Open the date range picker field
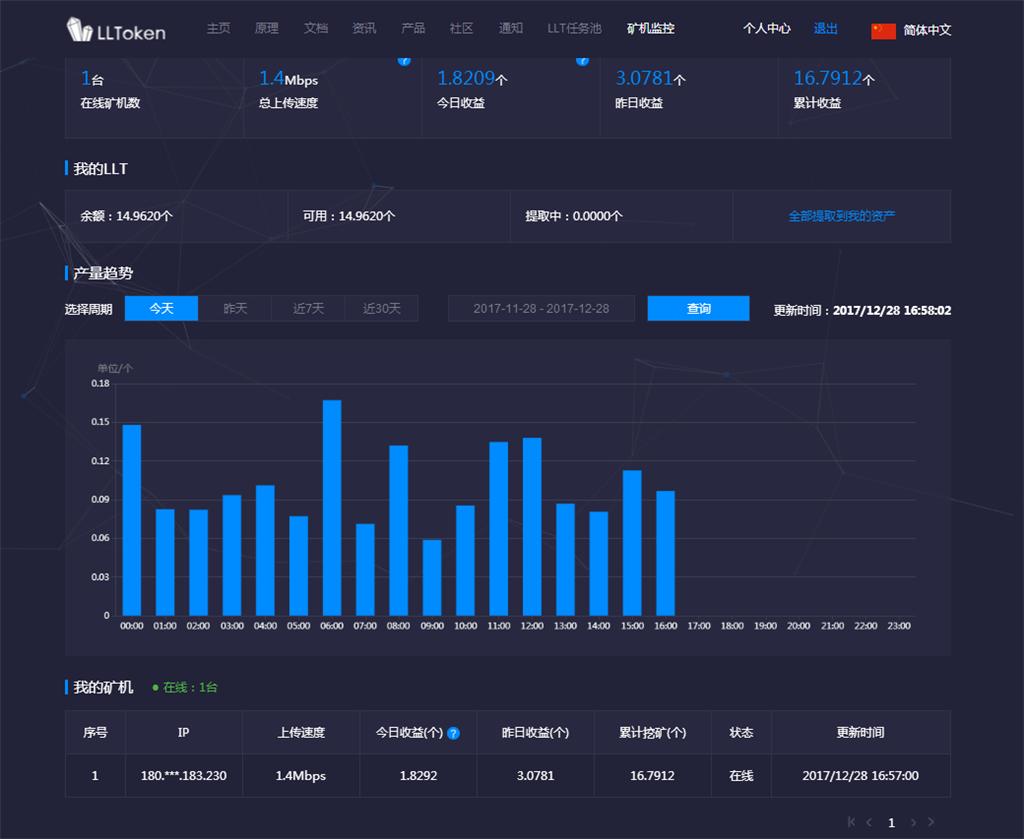The height and width of the screenshot is (839, 1024). pyautogui.click(x=541, y=308)
